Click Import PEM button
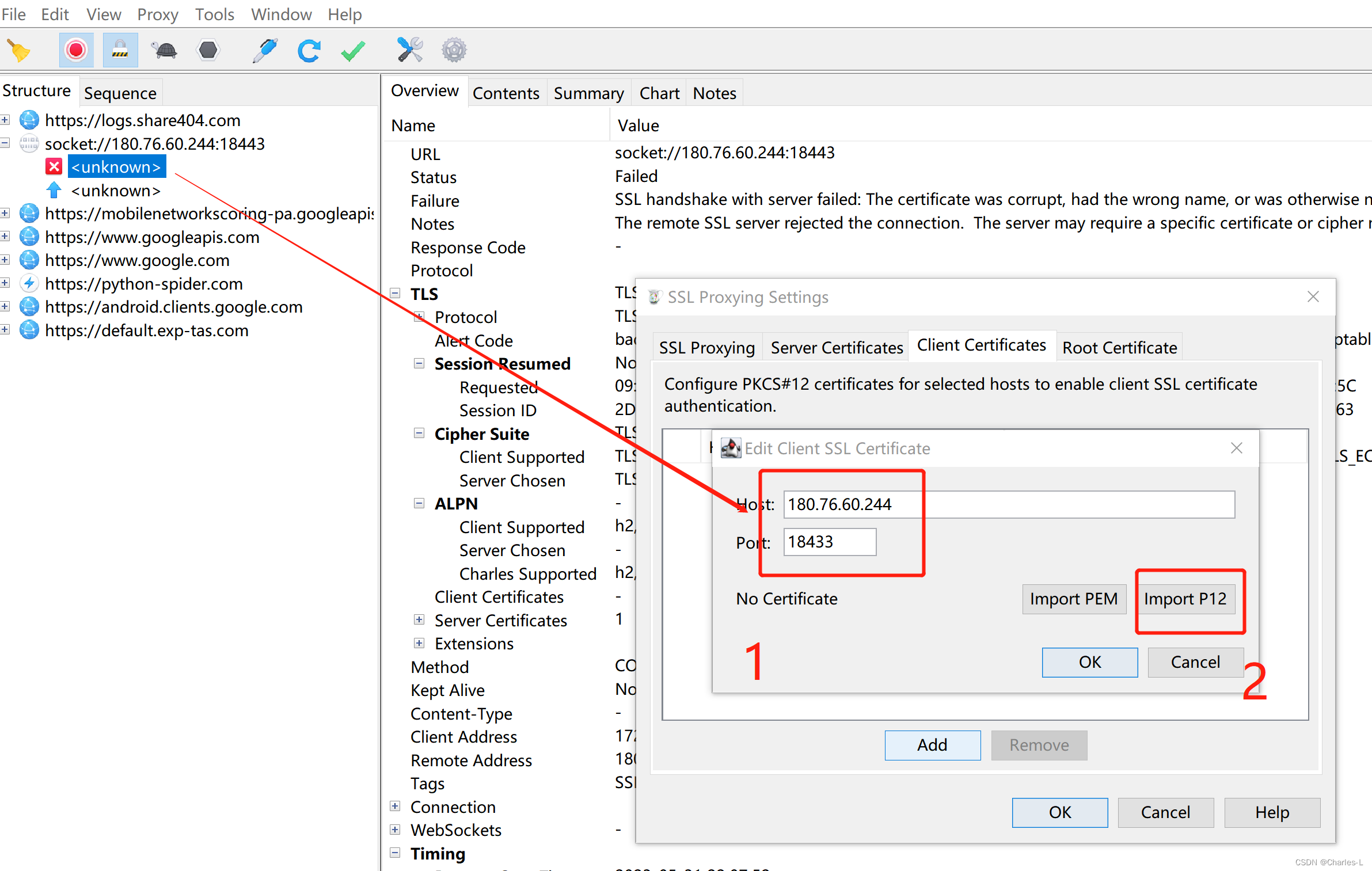Image resolution: width=1372 pixels, height=871 pixels. 1074,599
